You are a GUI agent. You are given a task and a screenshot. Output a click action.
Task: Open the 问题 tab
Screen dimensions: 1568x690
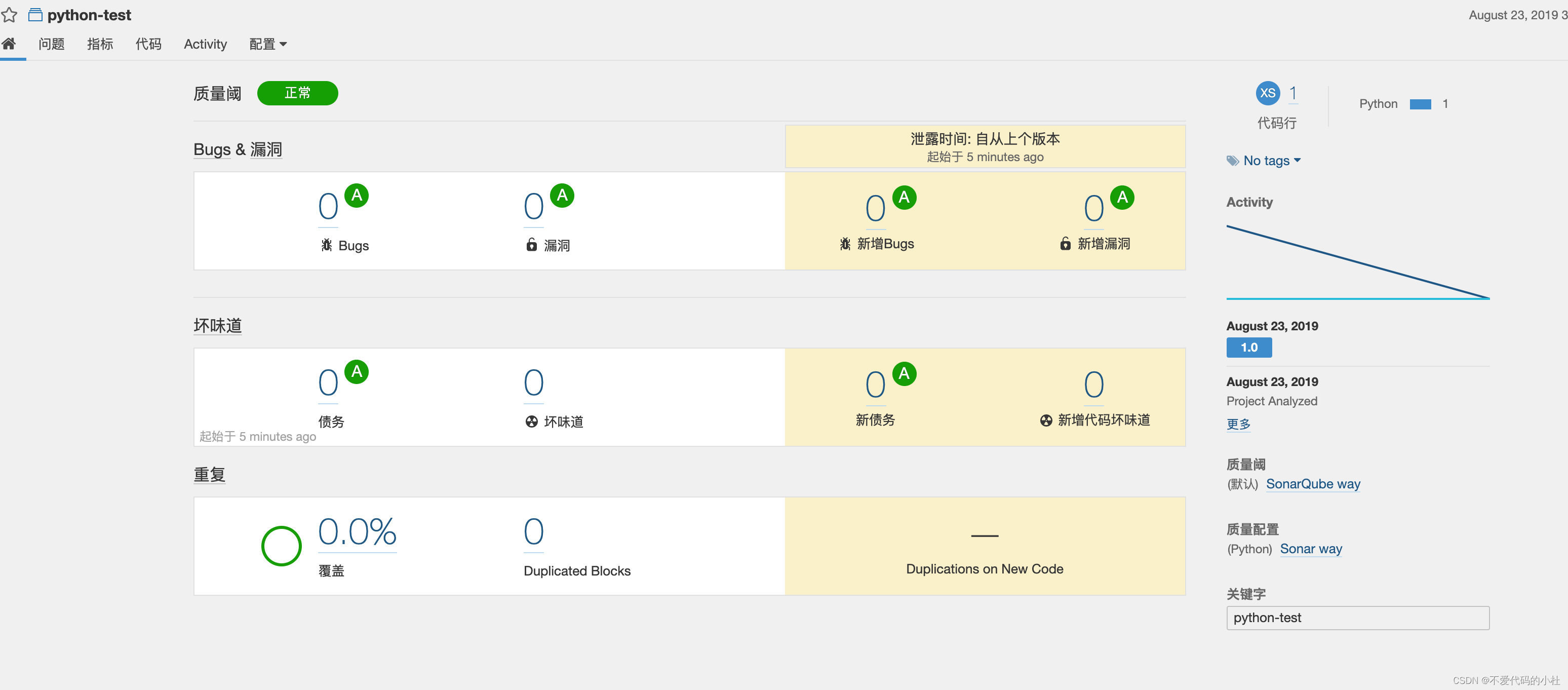(51, 44)
